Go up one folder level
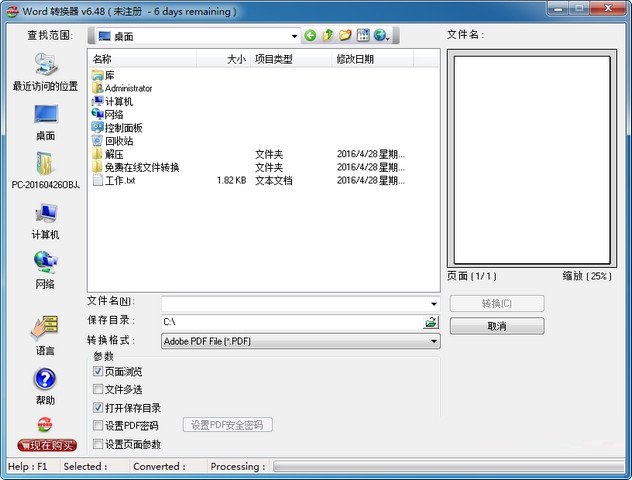632x480 pixels. pos(328,36)
